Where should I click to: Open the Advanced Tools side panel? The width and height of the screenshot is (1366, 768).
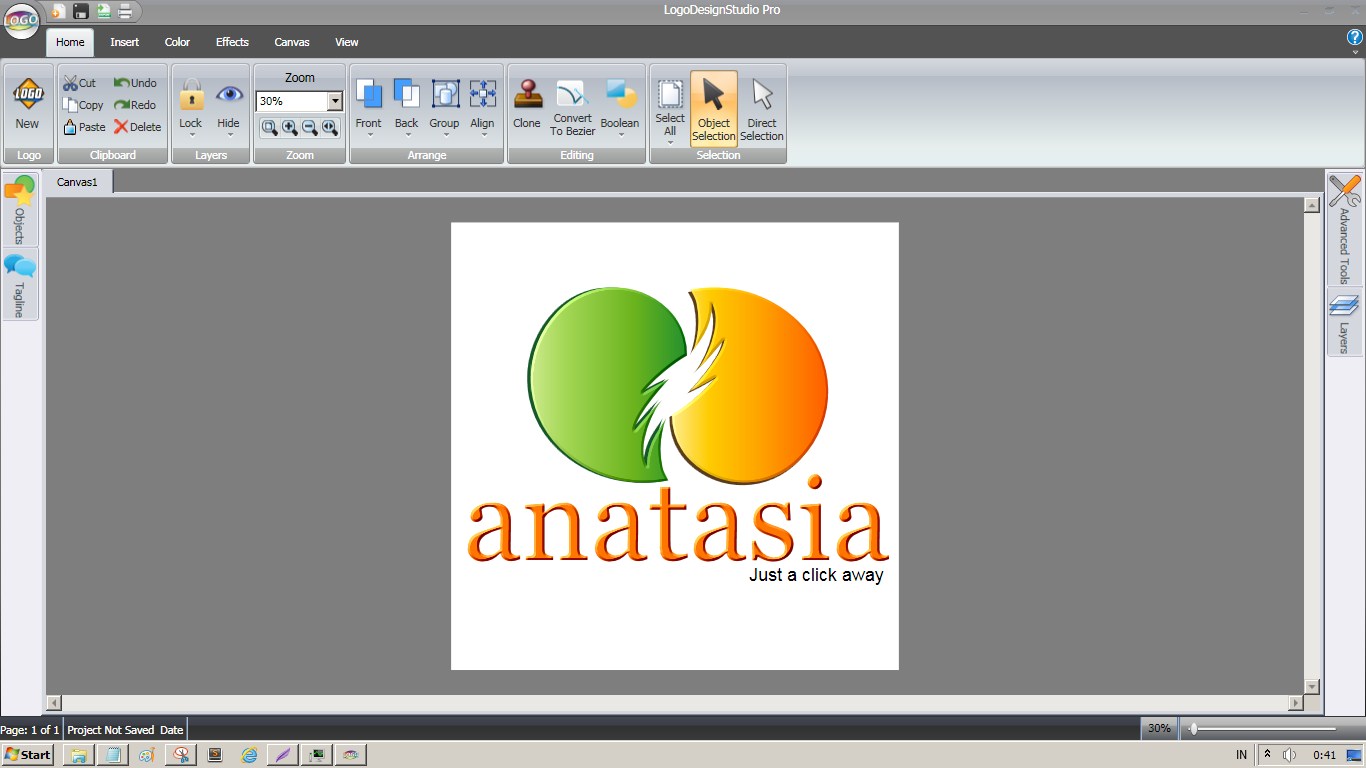pyautogui.click(x=1344, y=228)
